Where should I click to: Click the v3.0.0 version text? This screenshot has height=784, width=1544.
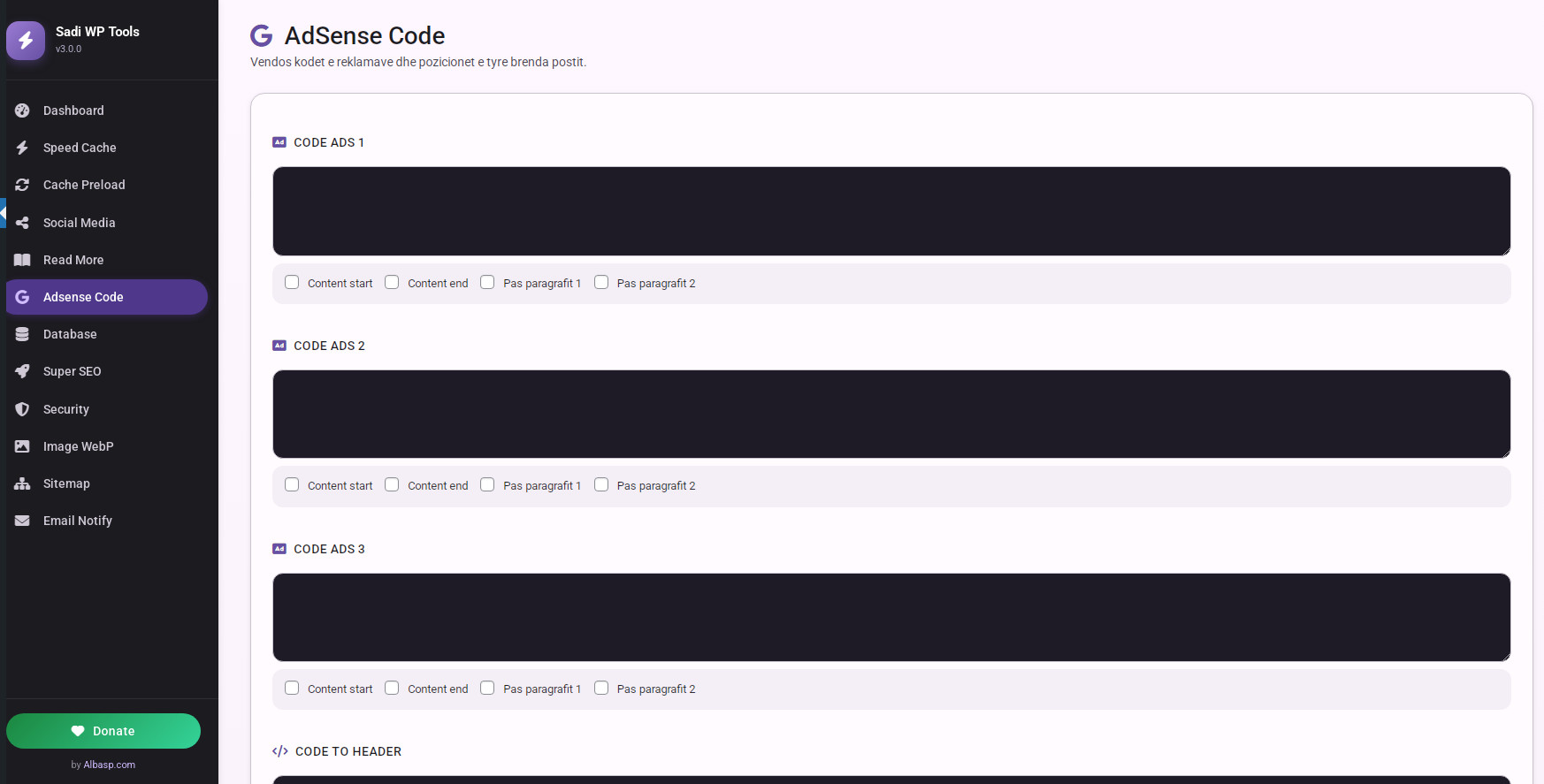[68, 49]
